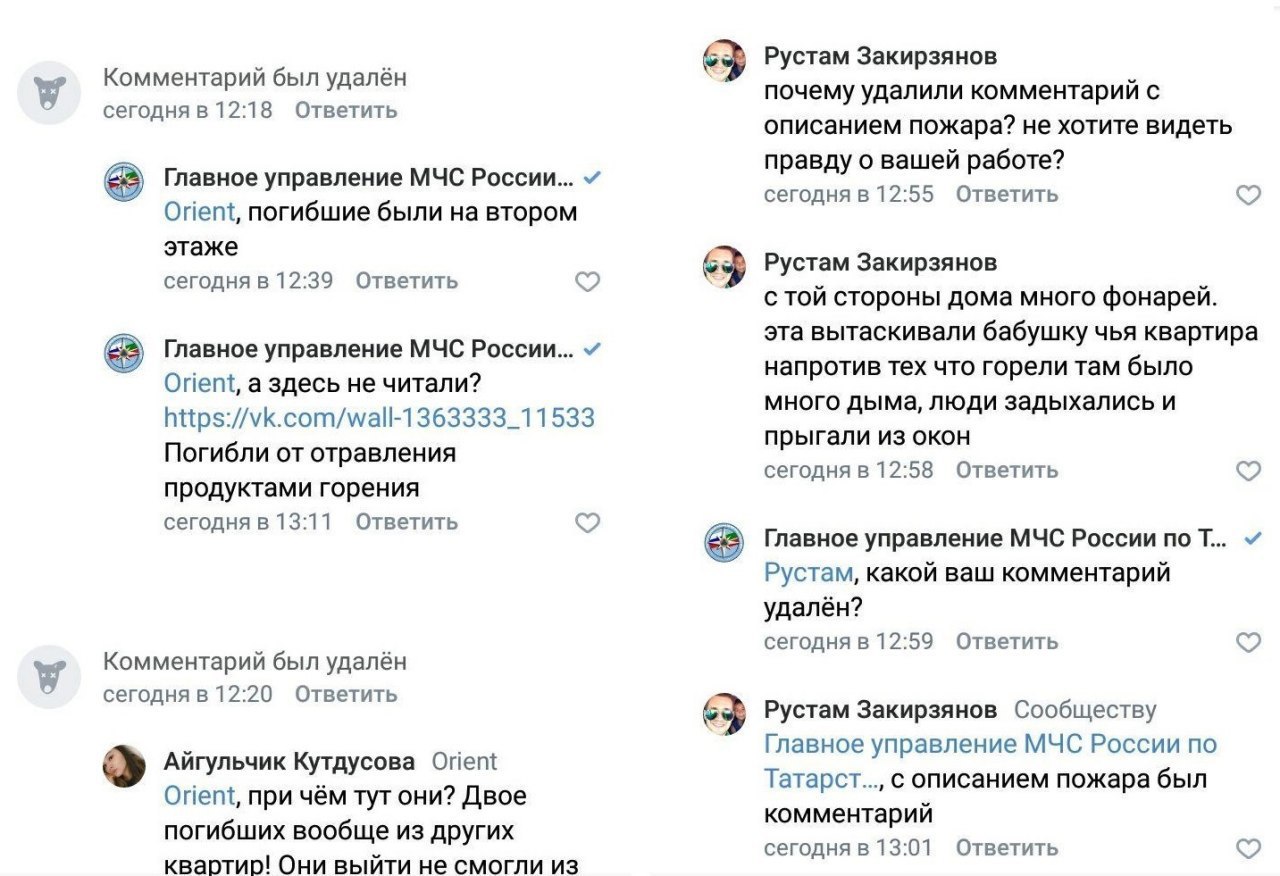
Task: Open deleted user avatar at 12:20 comment
Action: click(49, 677)
